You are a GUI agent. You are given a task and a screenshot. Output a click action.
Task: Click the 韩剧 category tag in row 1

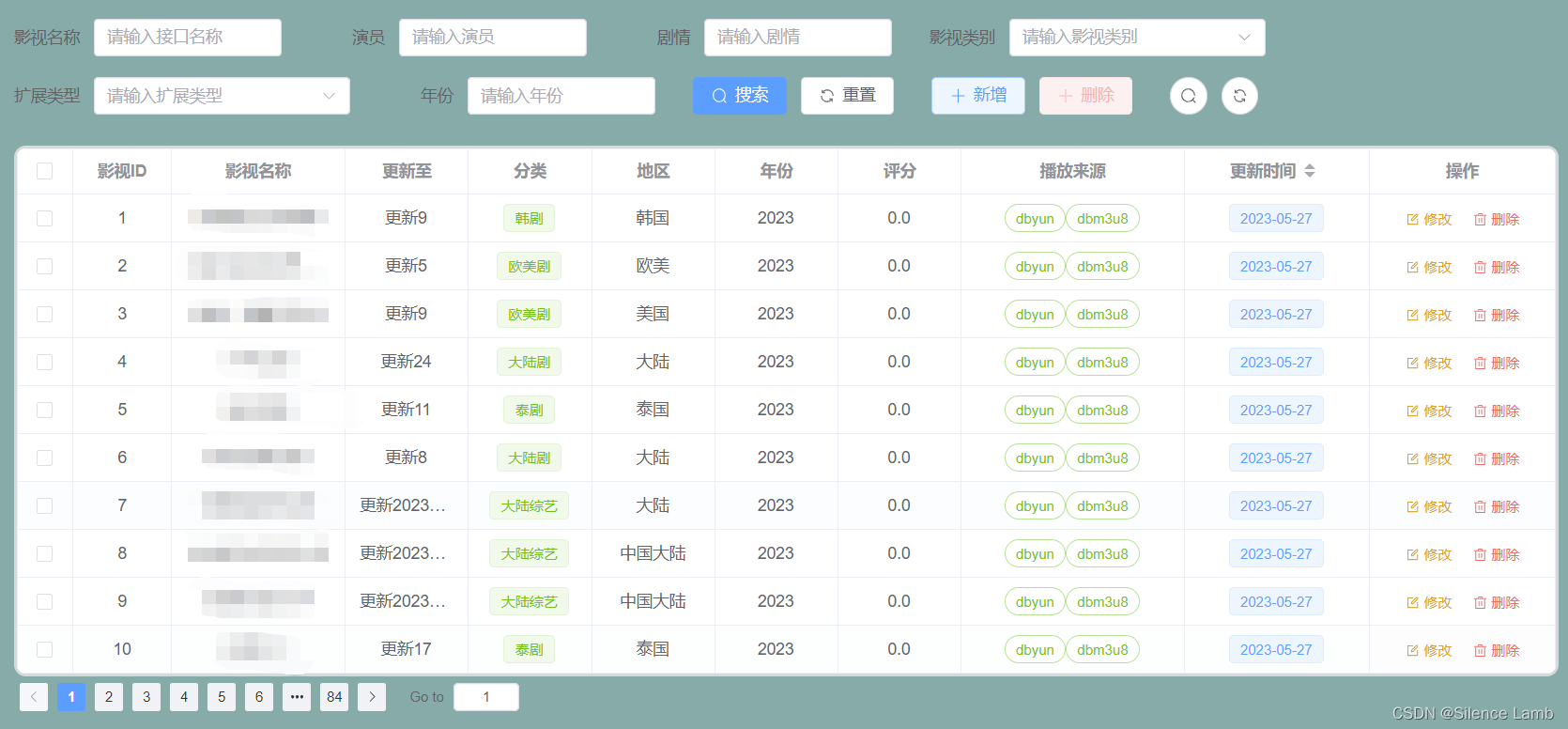pyautogui.click(x=530, y=218)
